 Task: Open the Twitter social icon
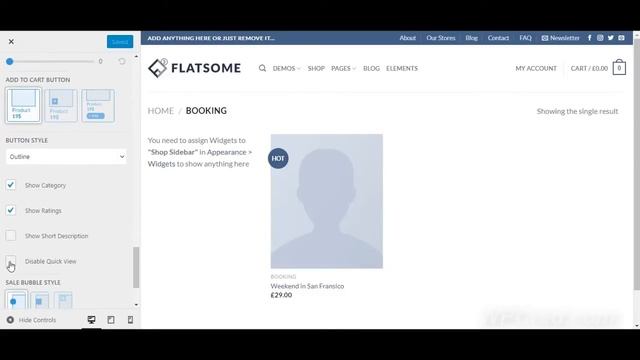tap(611, 38)
